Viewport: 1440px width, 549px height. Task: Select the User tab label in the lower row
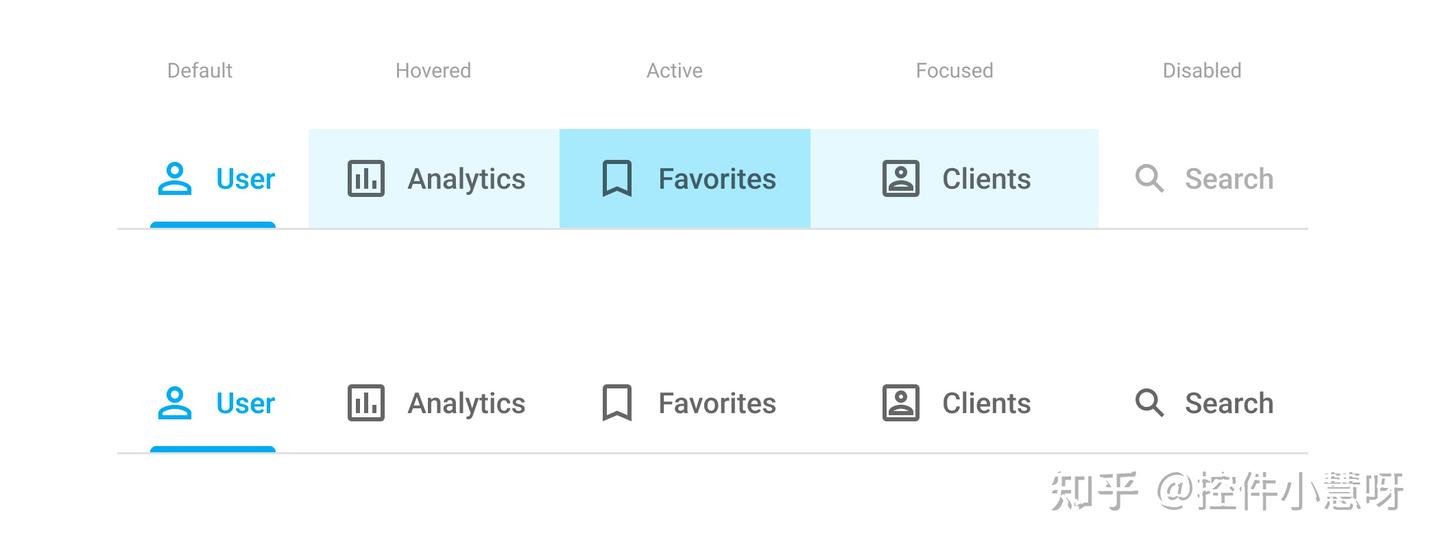click(x=245, y=403)
